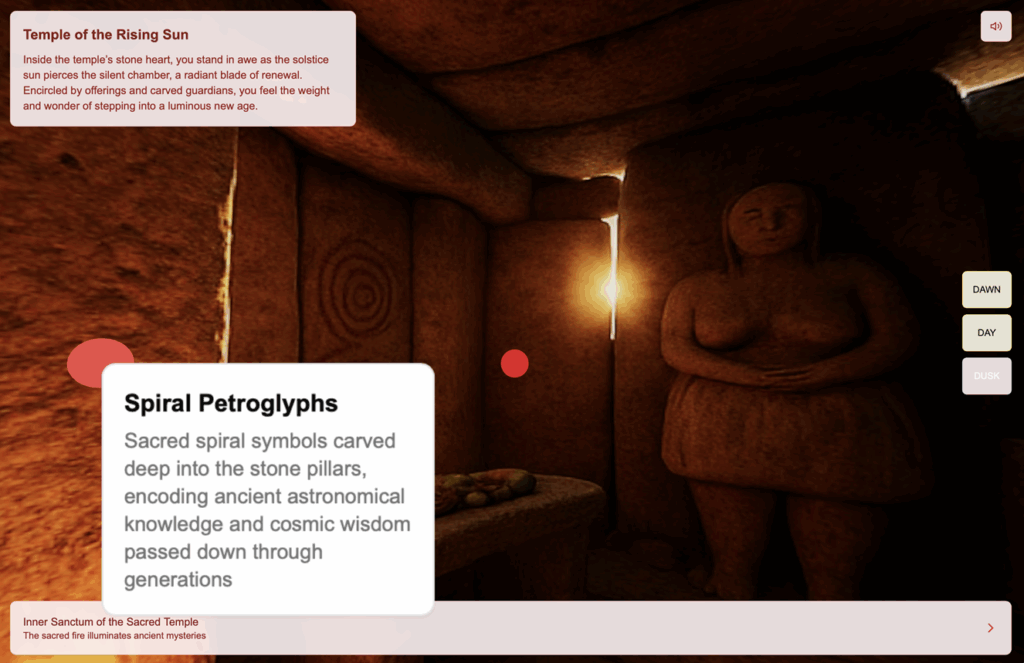Click the right chevron arrow in the bottom bar
The width and height of the screenshot is (1024, 663).
coord(990,628)
